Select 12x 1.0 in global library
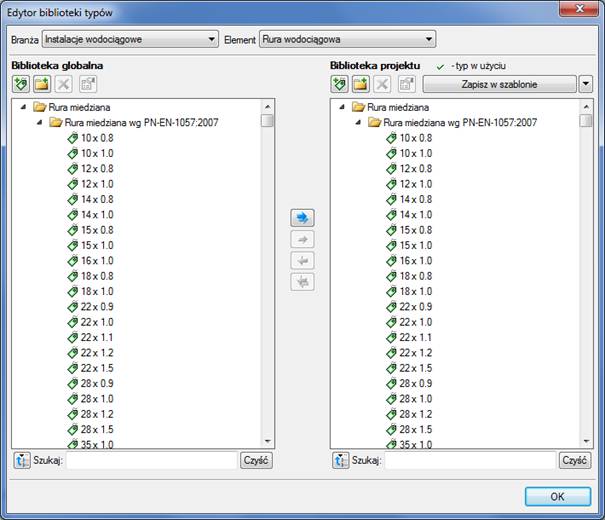The width and height of the screenshot is (605, 520). click(97, 184)
